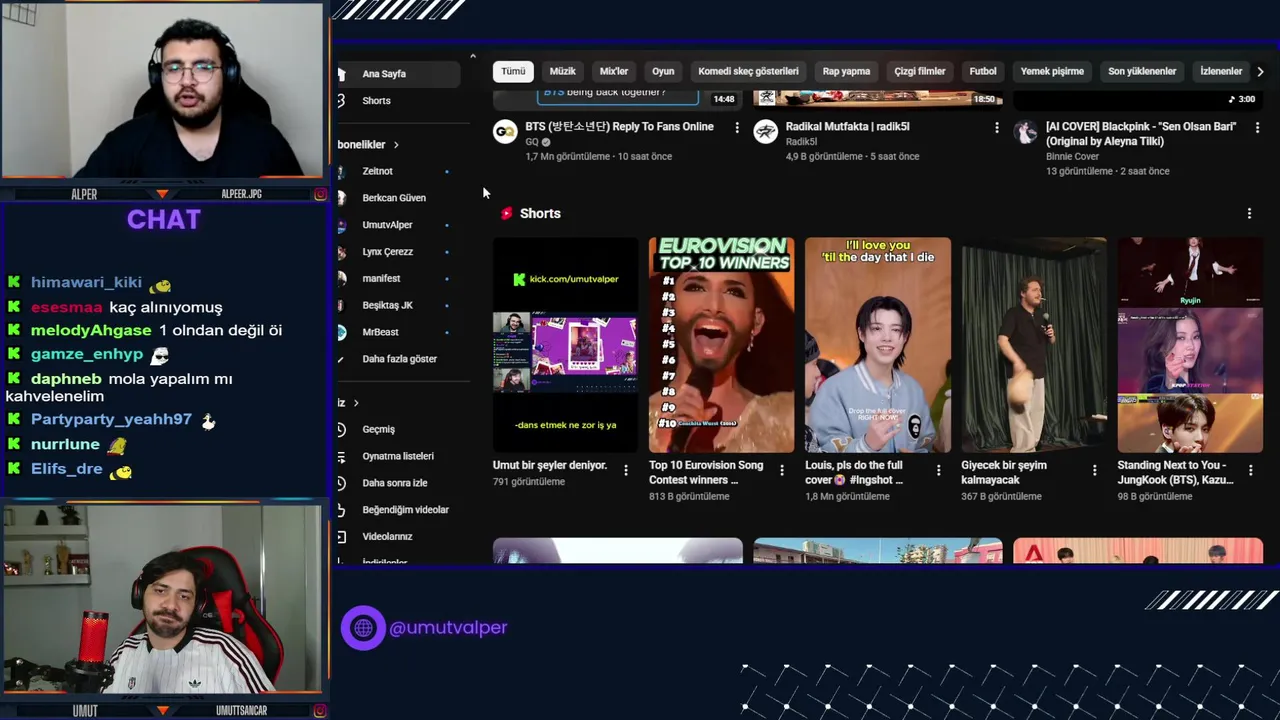Click the red Shorts logo icon

tap(506, 213)
